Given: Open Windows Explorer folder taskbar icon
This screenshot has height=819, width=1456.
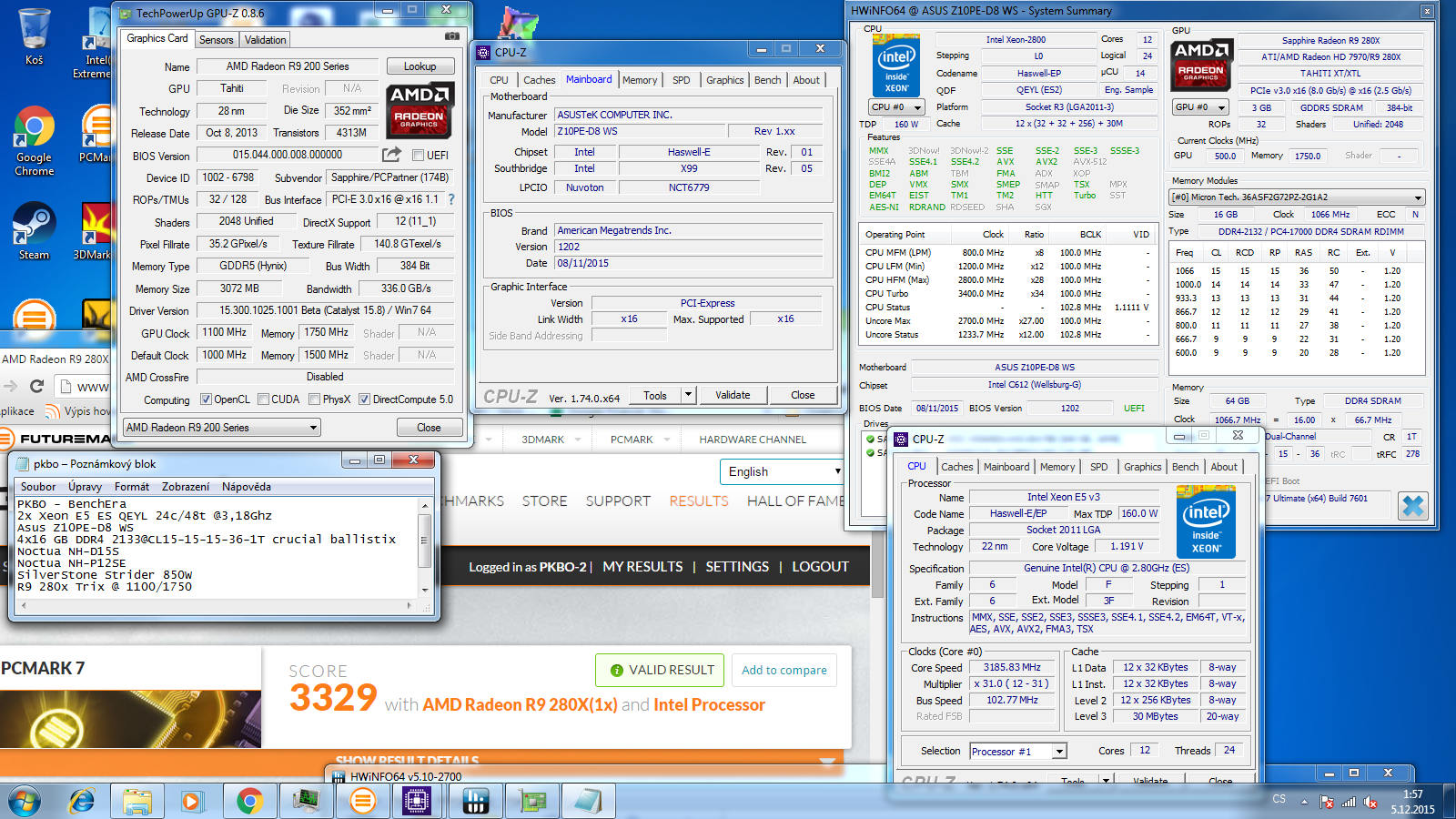Looking at the screenshot, I should [137, 802].
